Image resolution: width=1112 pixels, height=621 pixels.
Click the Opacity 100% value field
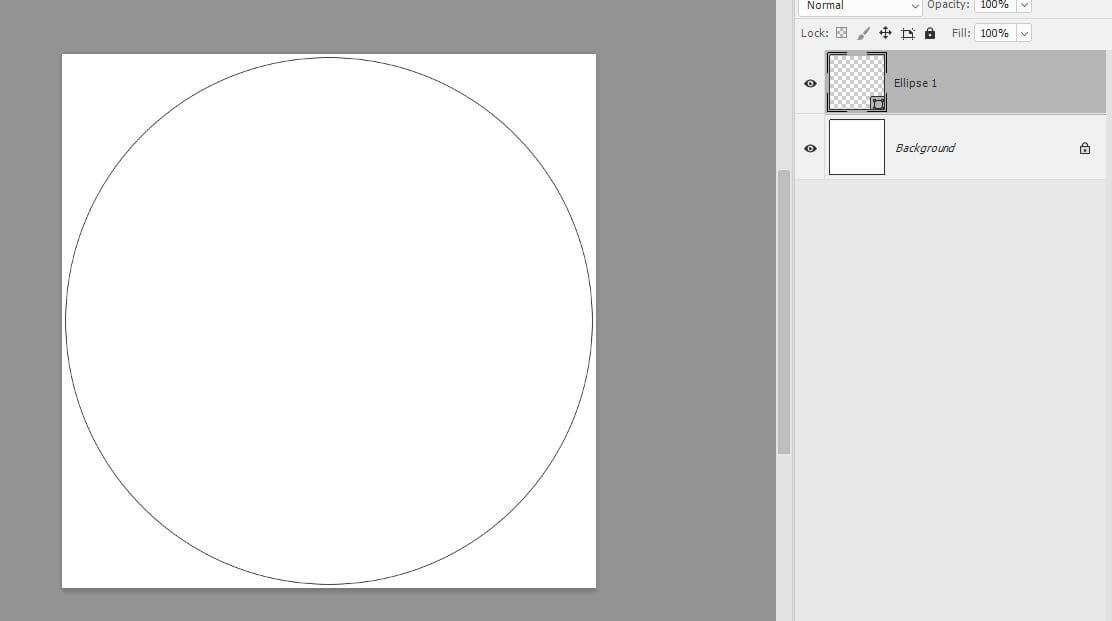coord(994,6)
